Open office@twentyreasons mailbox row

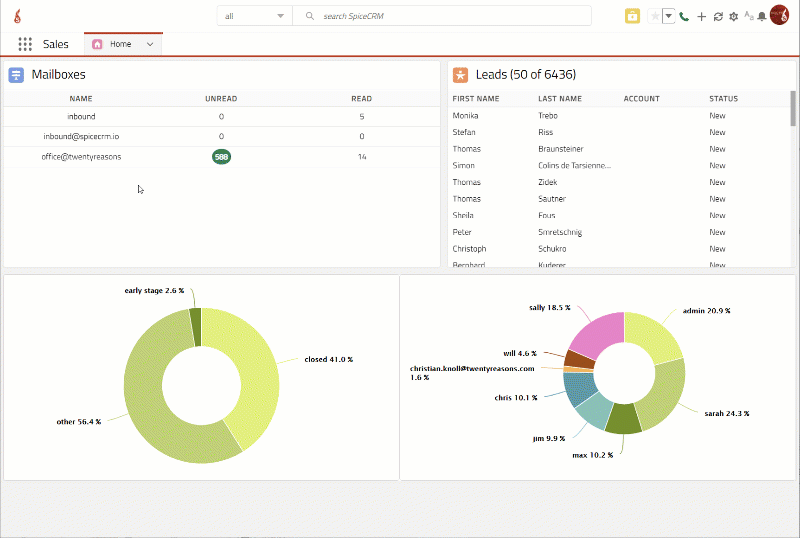pos(221,157)
